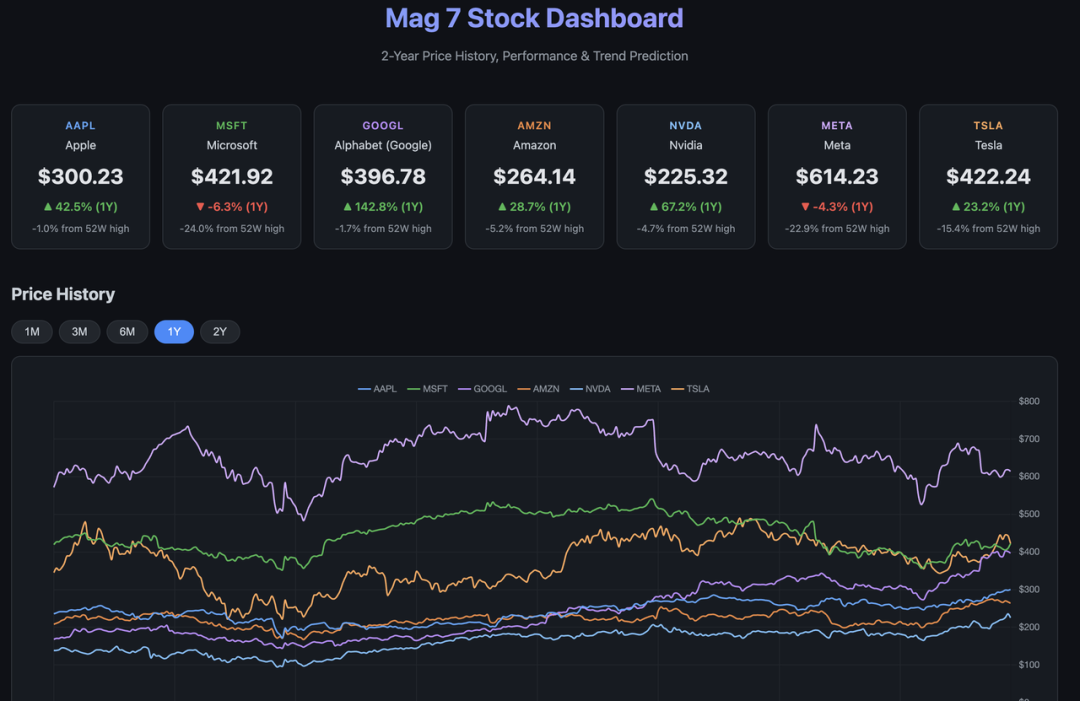This screenshot has height=701, width=1080.
Task: Select the NVDA ticker label
Action: pos(685,126)
